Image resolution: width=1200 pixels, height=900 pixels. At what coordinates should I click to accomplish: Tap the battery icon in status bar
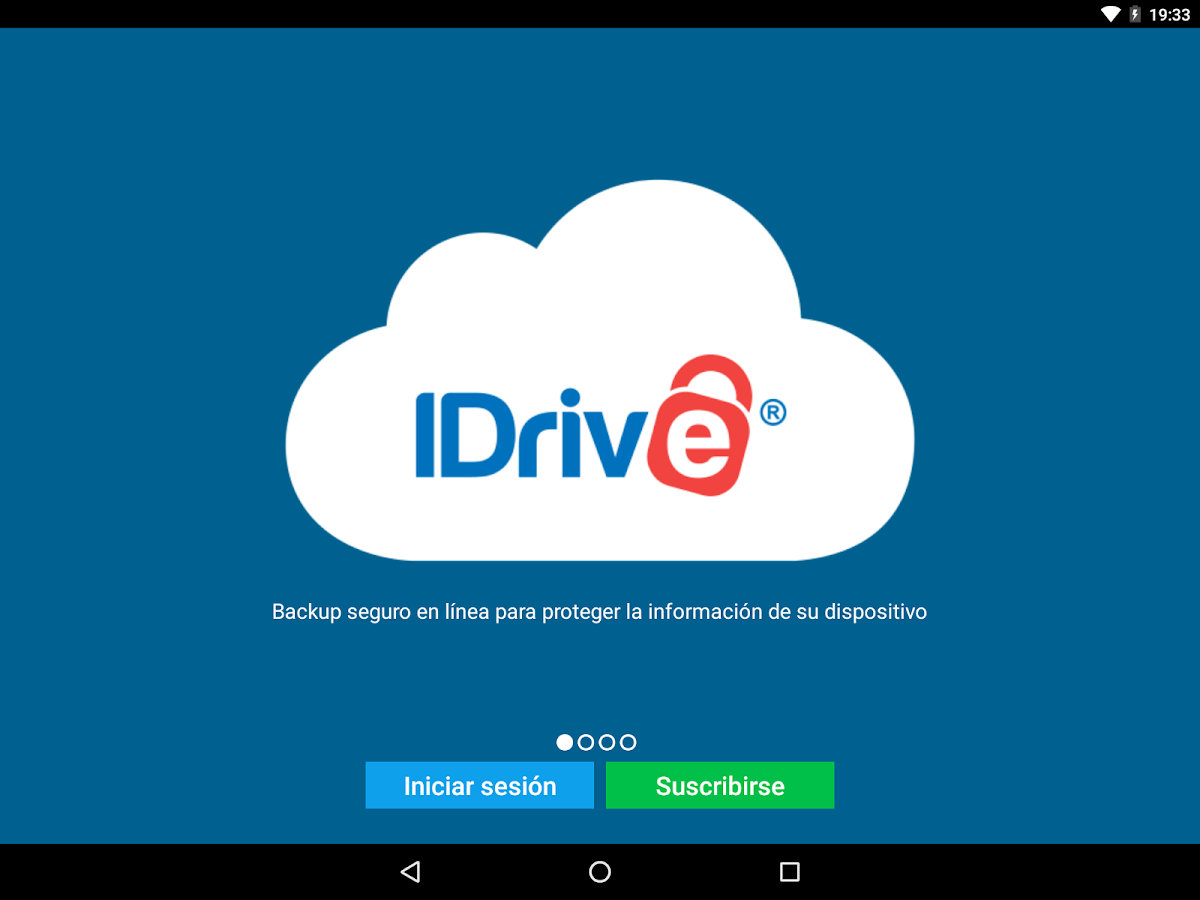1136,14
